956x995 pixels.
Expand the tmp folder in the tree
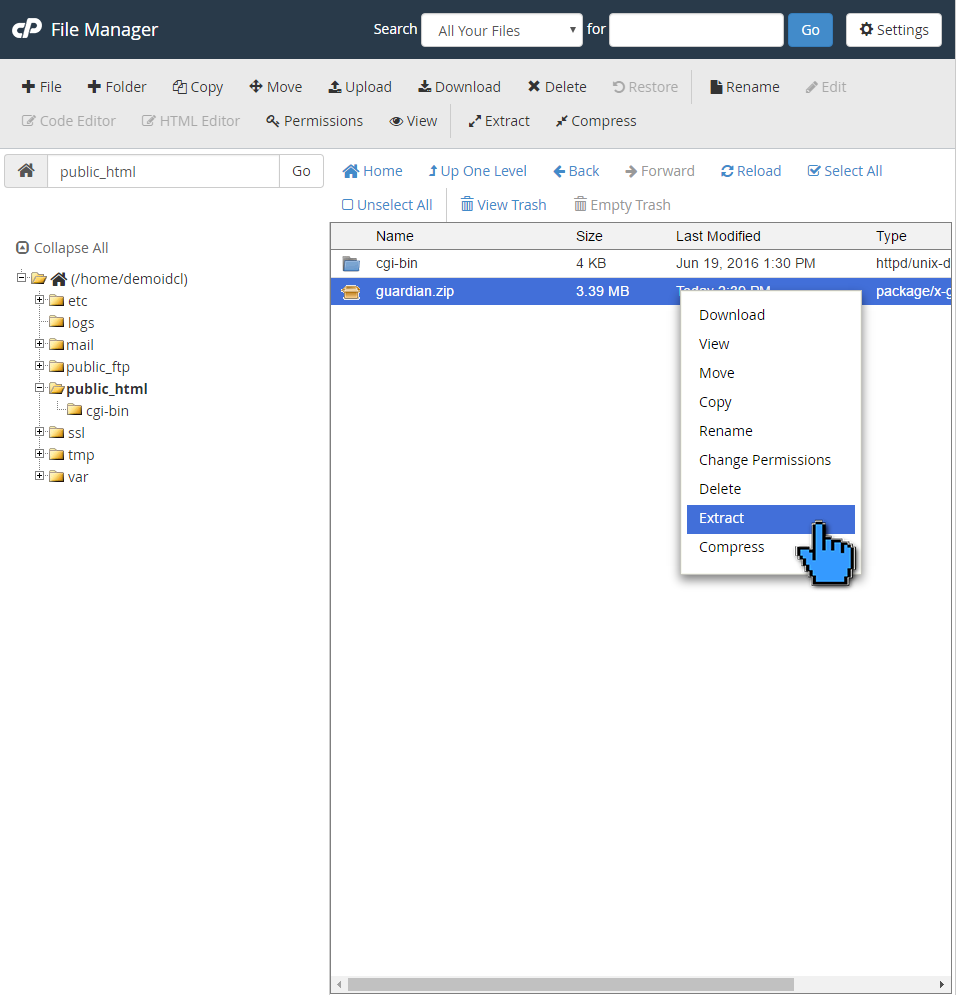tap(40, 454)
